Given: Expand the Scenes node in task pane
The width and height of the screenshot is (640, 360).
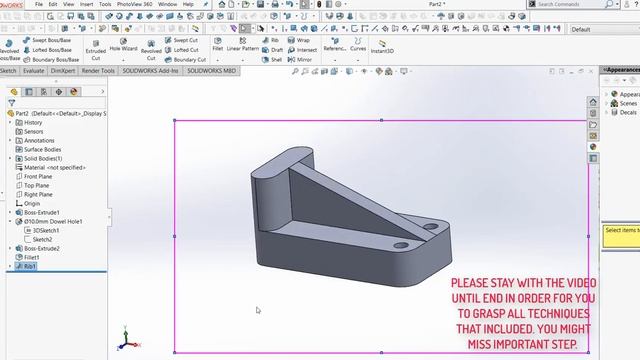Looking at the screenshot, I should [607, 103].
